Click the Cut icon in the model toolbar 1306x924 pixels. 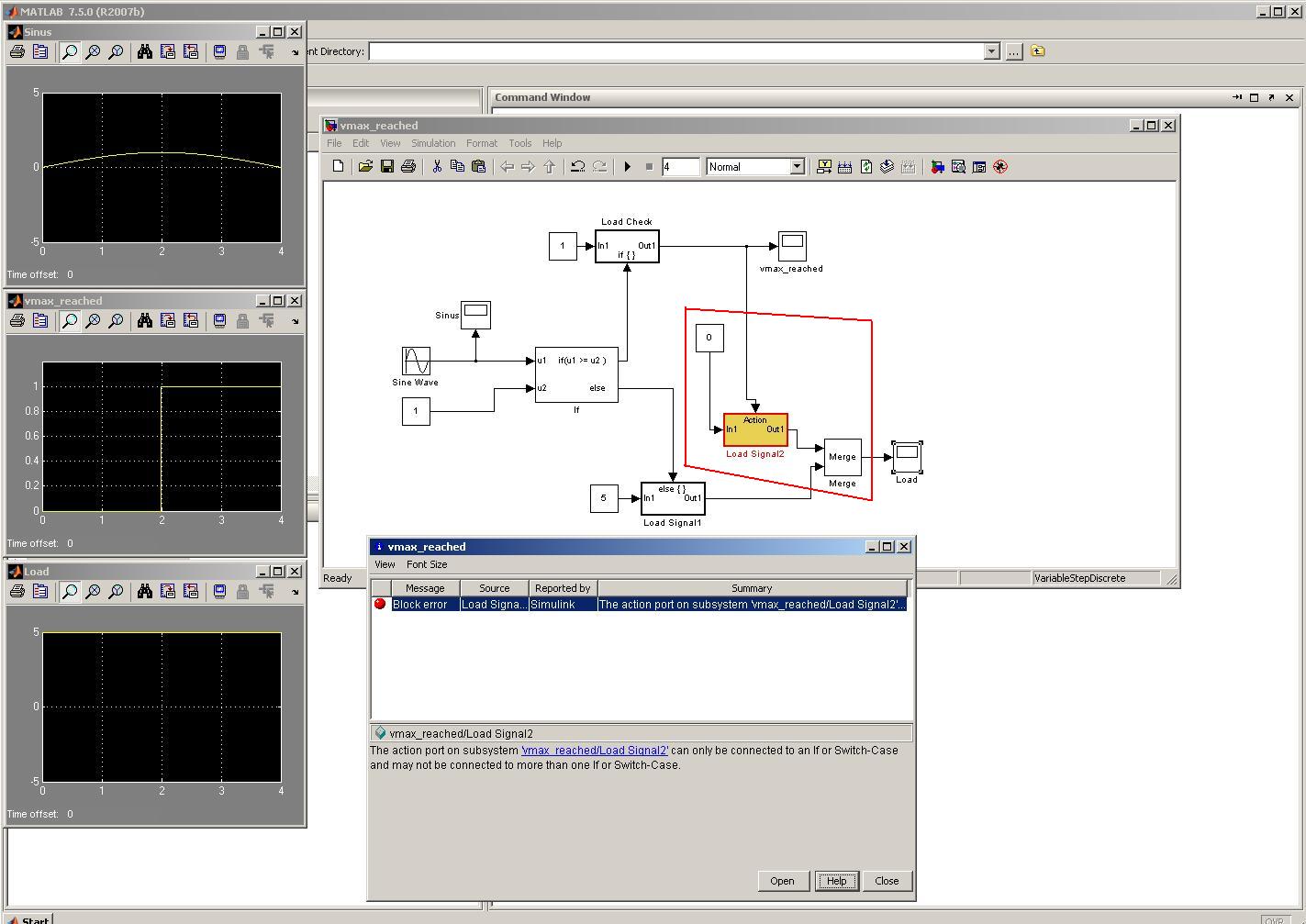tap(437, 167)
